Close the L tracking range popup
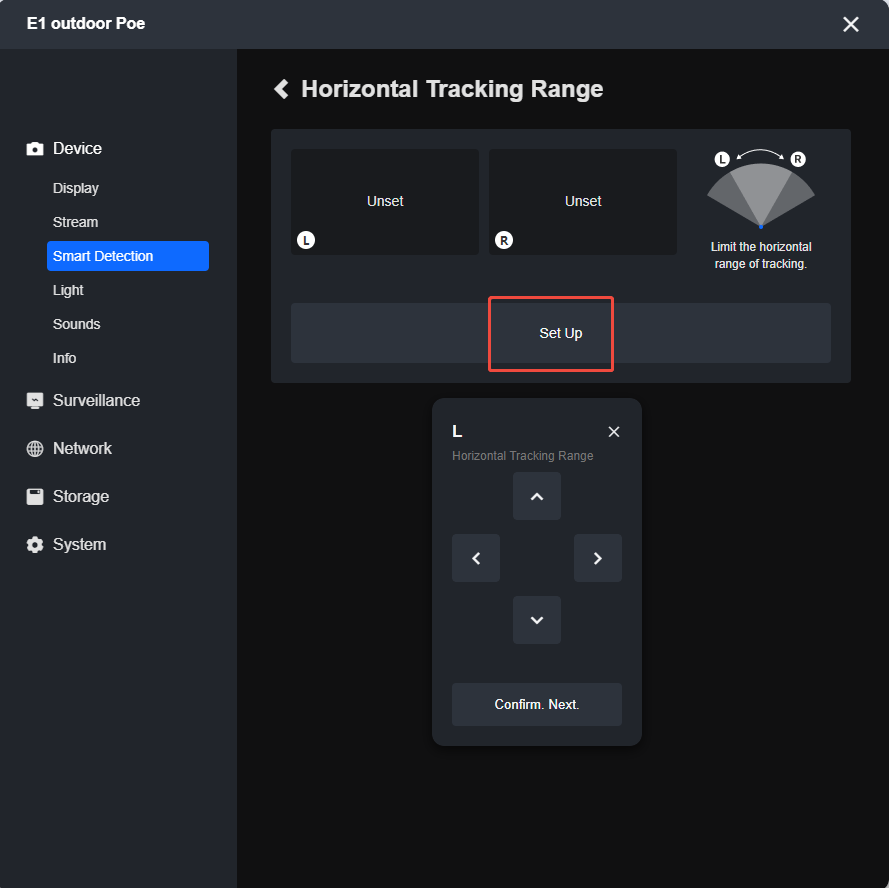The width and height of the screenshot is (889, 888). 613,432
